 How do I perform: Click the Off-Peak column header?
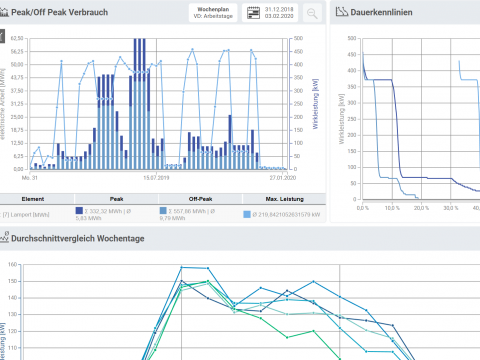tap(201, 199)
